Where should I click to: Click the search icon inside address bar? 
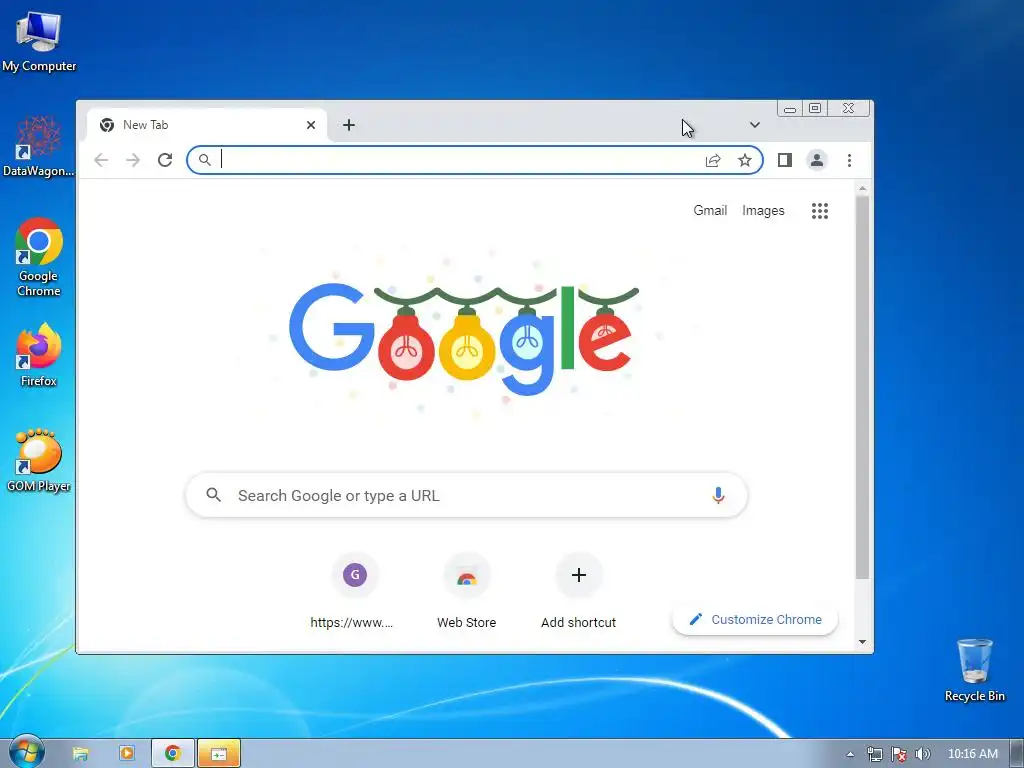204,160
